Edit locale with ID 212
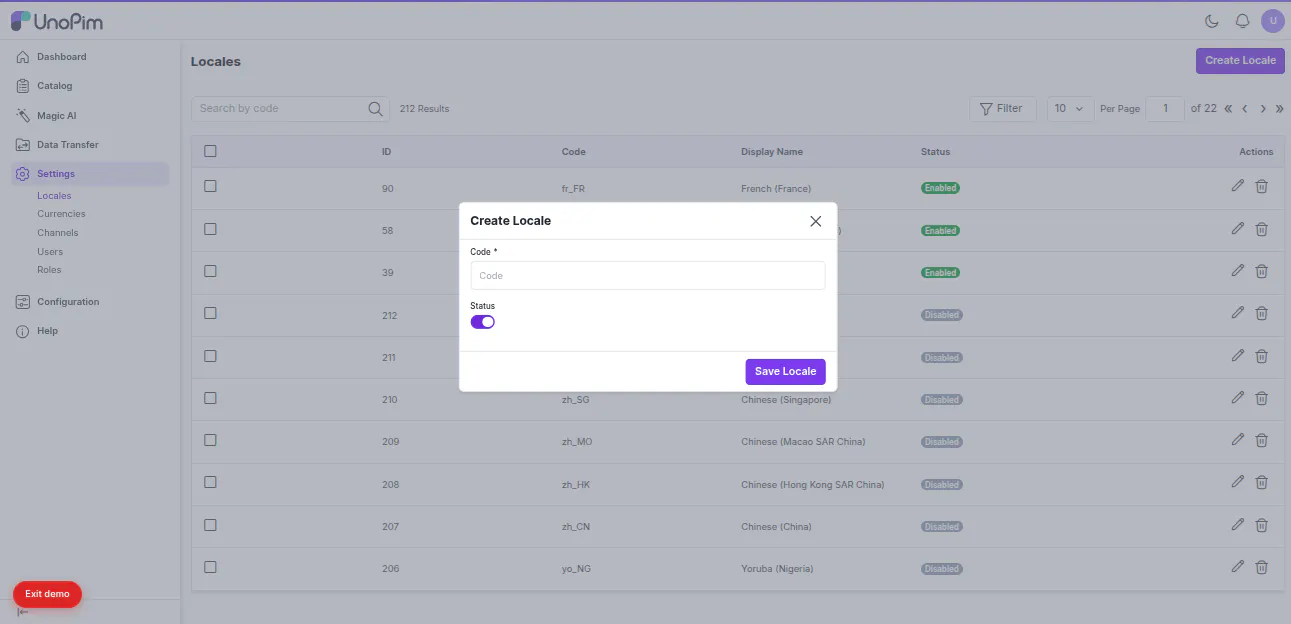 [1238, 313]
